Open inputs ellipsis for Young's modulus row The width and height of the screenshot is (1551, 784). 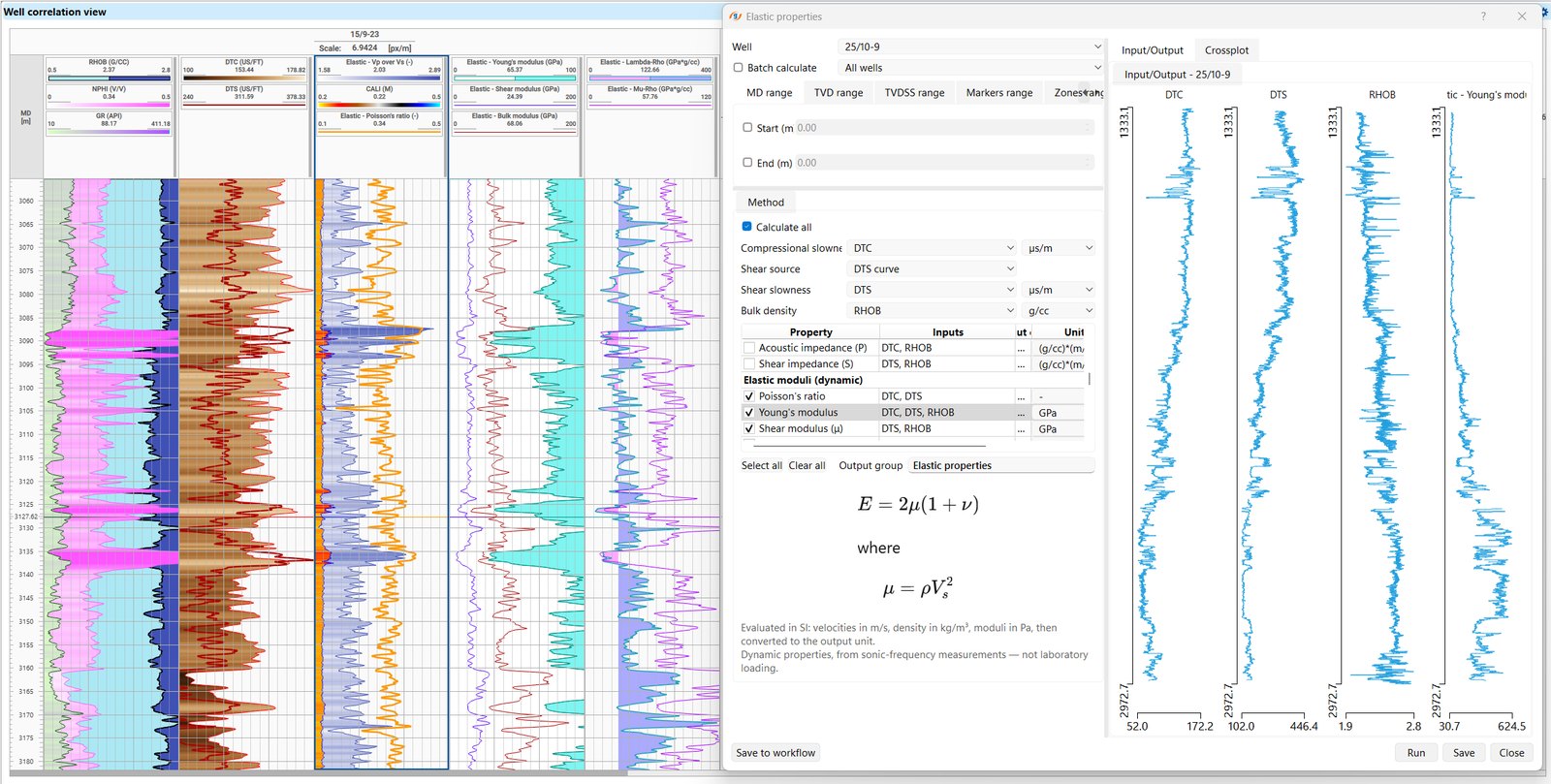pos(1021,413)
